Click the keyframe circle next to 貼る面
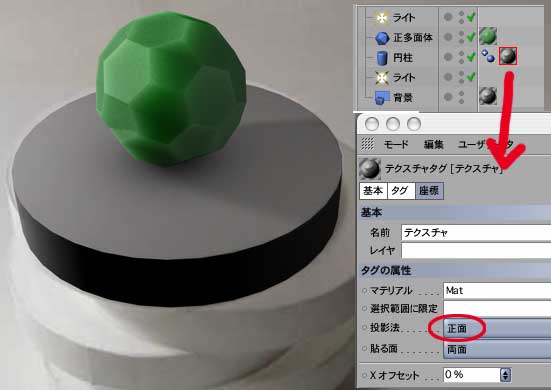This screenshot has height=390, width=551. (364, 349)
